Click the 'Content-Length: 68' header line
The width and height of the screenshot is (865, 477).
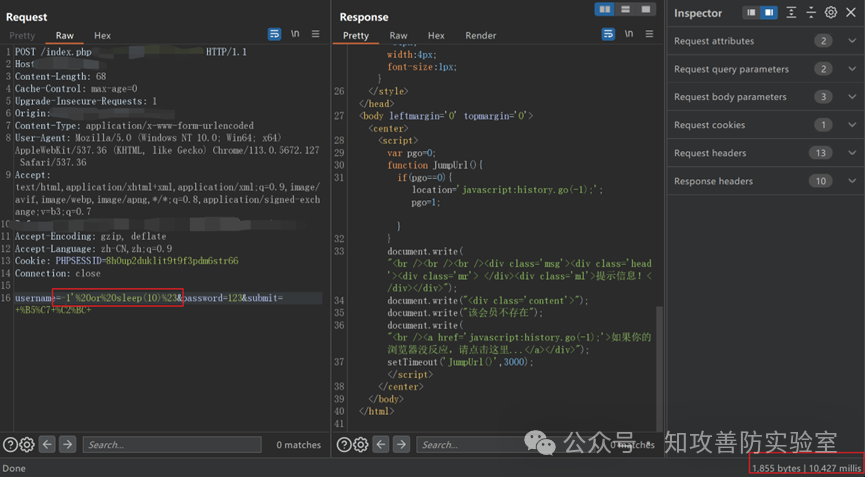(x=61, y=76)
